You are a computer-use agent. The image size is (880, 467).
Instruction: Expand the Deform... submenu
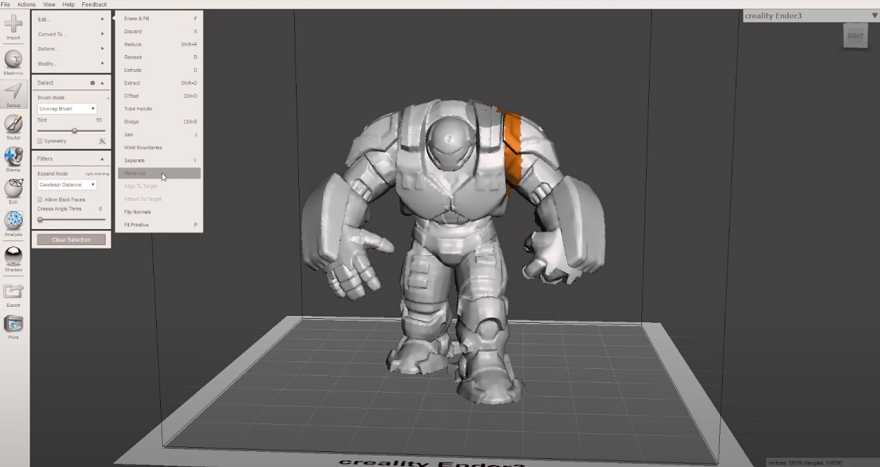[71, 49]
